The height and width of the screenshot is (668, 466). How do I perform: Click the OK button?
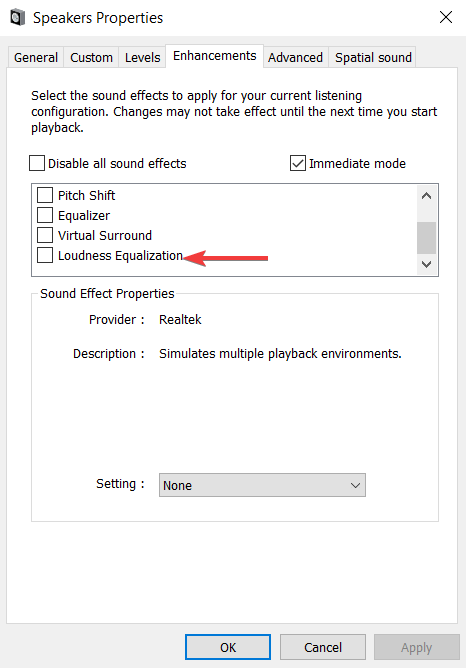(228, 647)
